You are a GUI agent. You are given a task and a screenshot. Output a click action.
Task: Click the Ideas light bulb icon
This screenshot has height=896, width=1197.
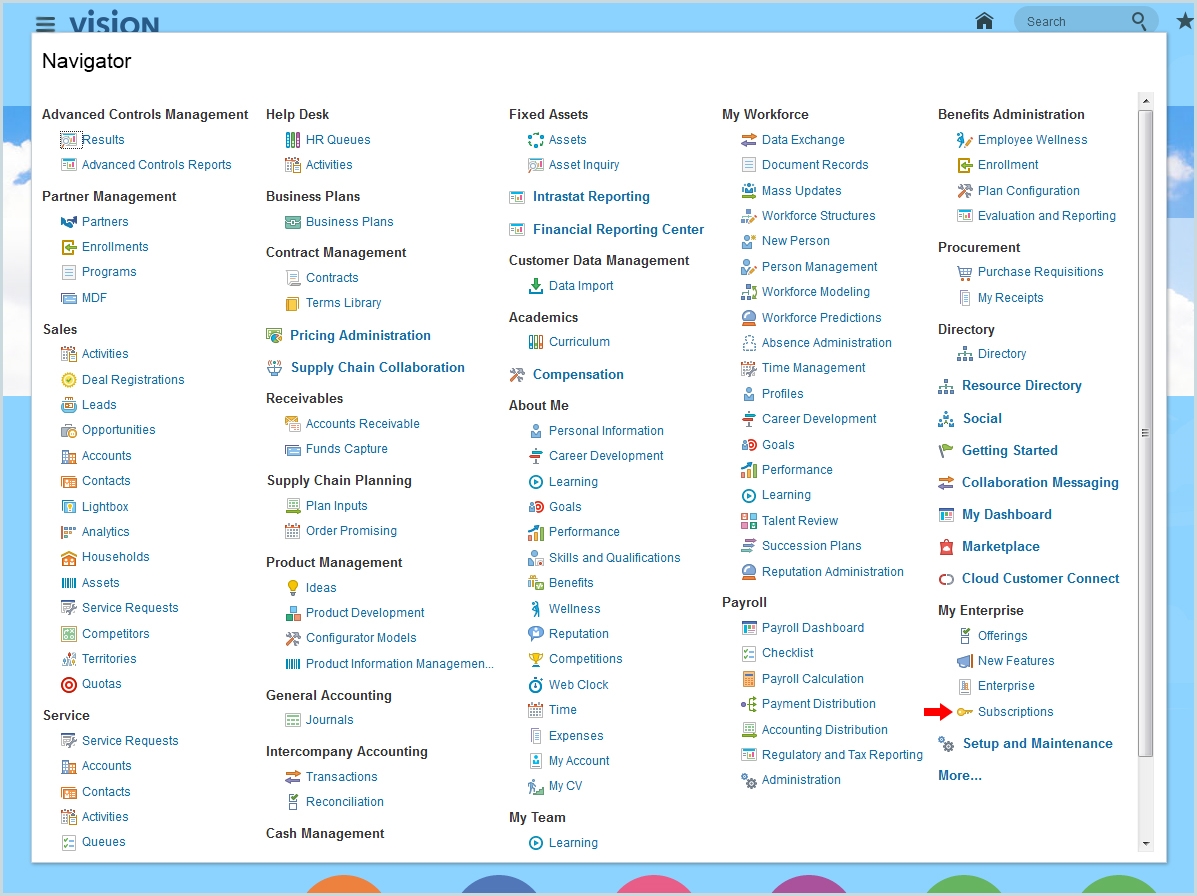(x=293, y=588)
